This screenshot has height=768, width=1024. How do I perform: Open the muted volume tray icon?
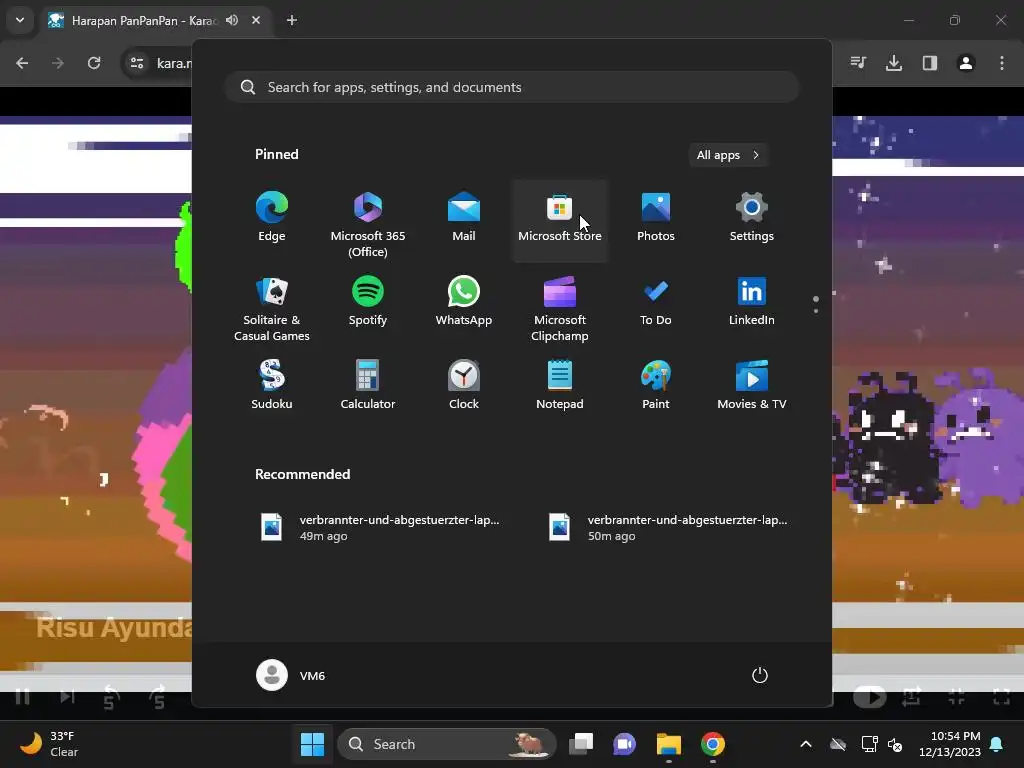click(895, 744)
